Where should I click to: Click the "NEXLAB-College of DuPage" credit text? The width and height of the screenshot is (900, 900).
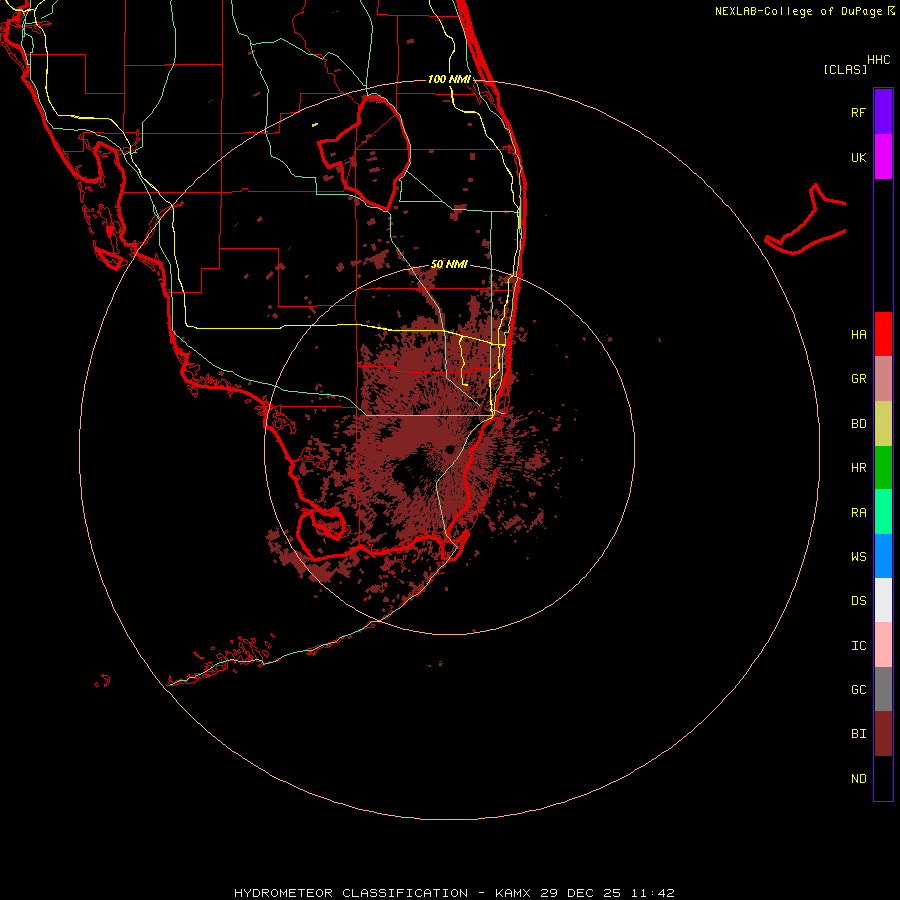coord(798,11)
